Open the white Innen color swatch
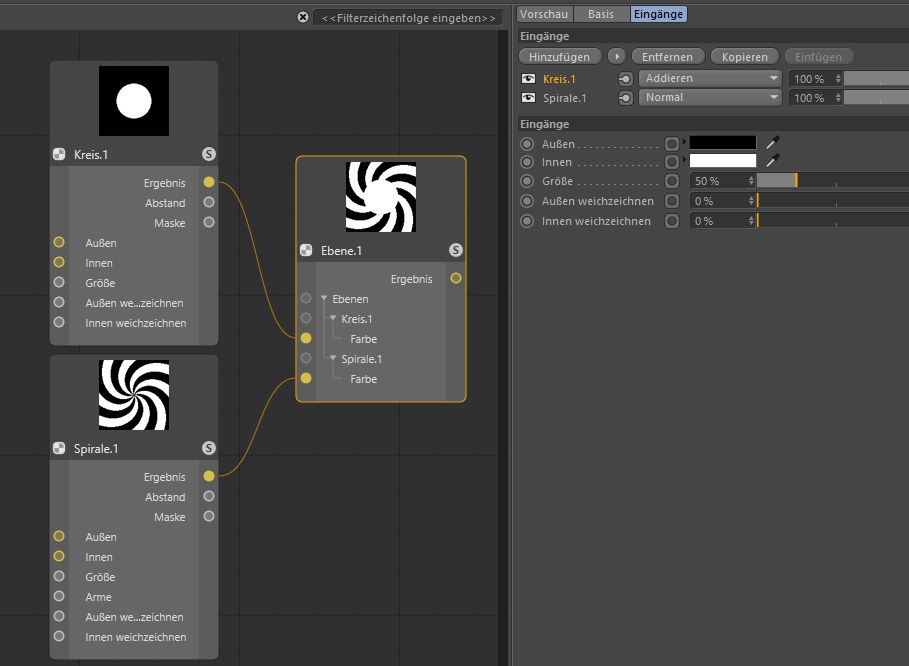Viewport: 909px width, 666px height. tap(722, 161)
